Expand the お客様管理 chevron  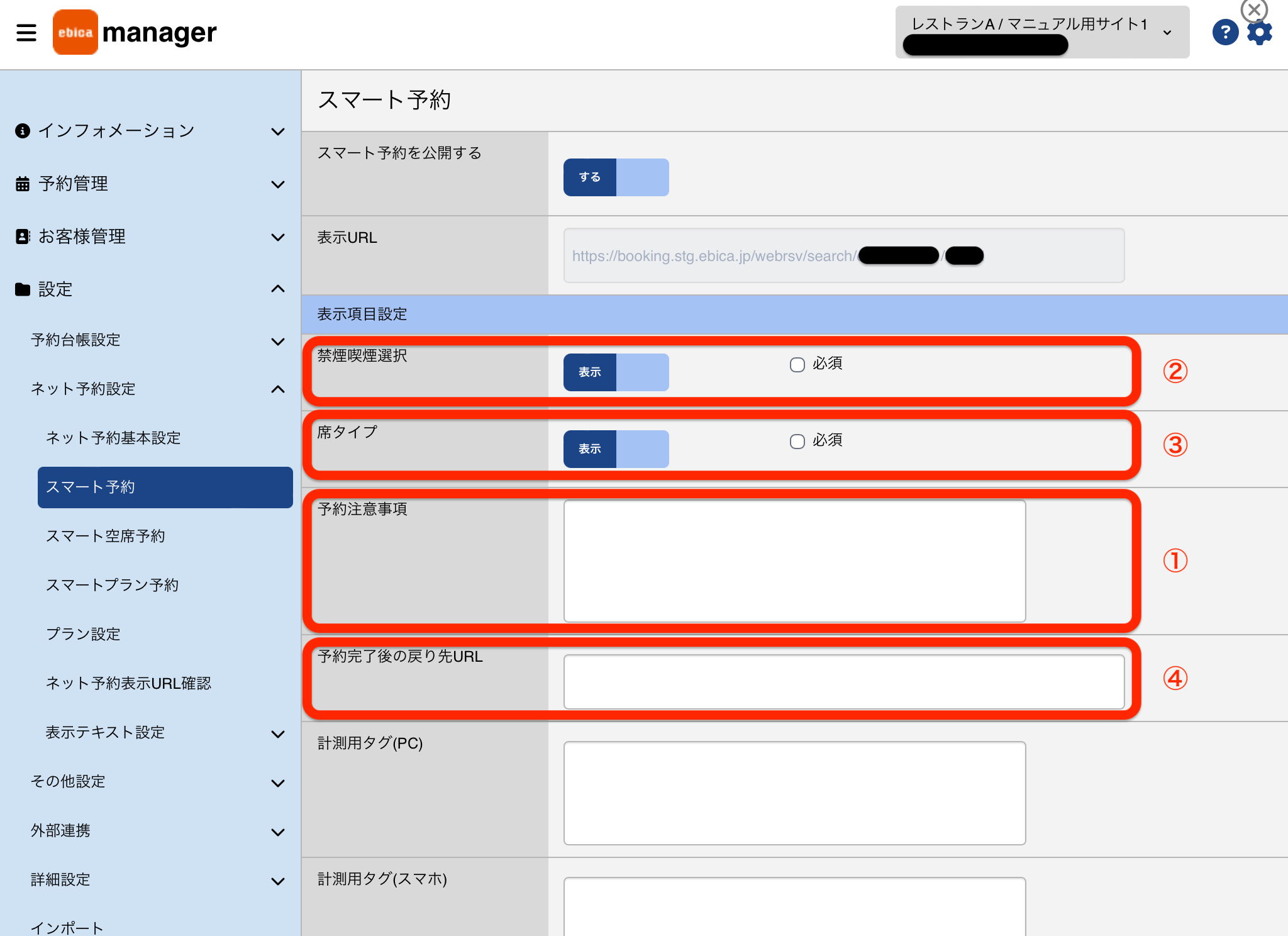[x=278, y=237]
